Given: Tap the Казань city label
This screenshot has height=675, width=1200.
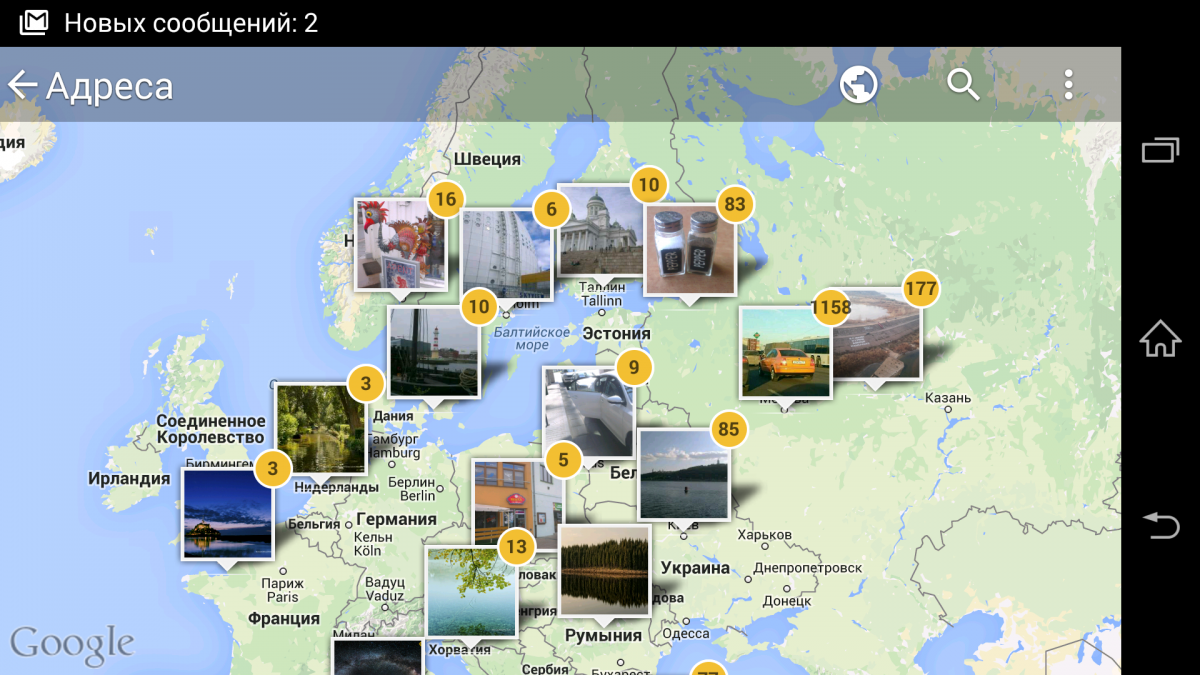Looking at the screenshot, I should pyautogui.click(x=948, y=398).
